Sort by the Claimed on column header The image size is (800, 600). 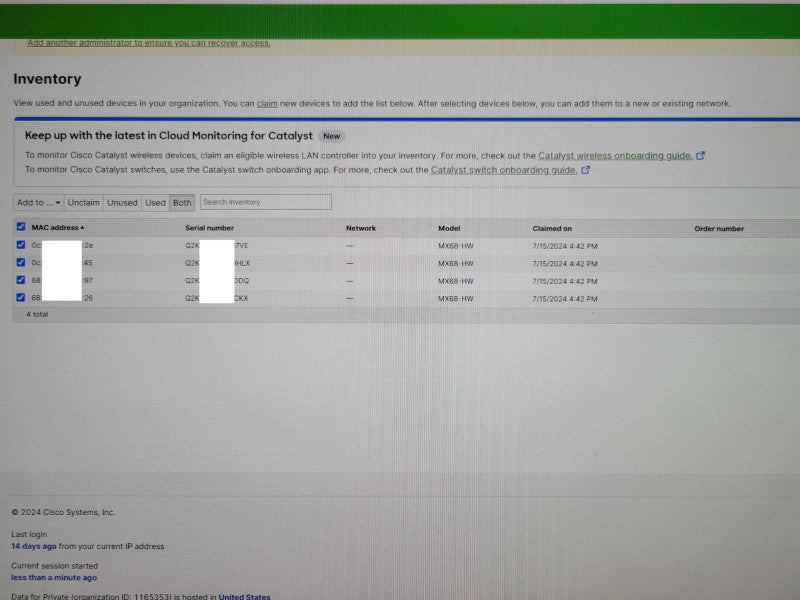tap(552, 229)
